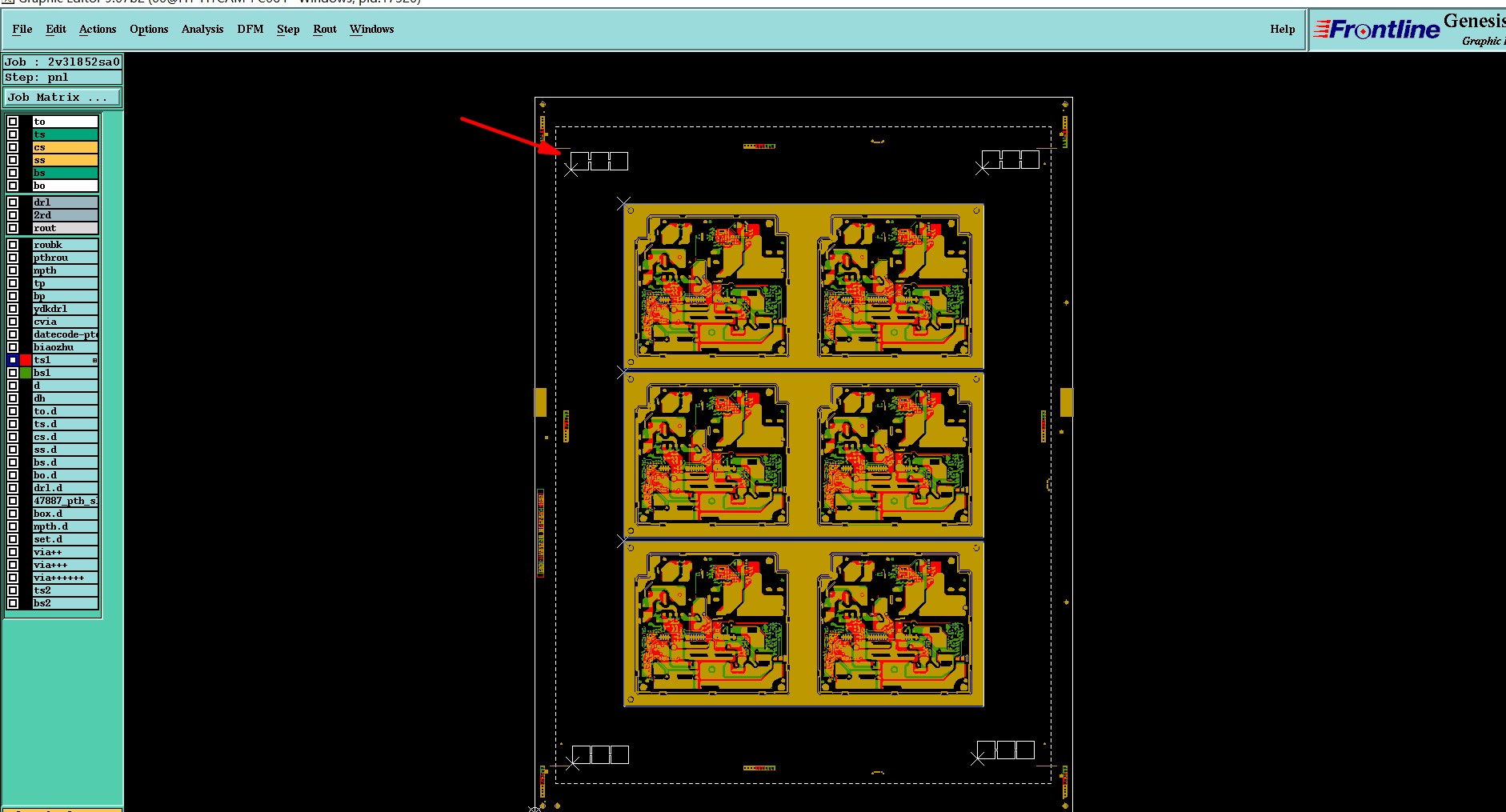1506x812 pixels.
Task: Select the ts.d layer name
Action: pyautogui.click(x=65, y=424)
